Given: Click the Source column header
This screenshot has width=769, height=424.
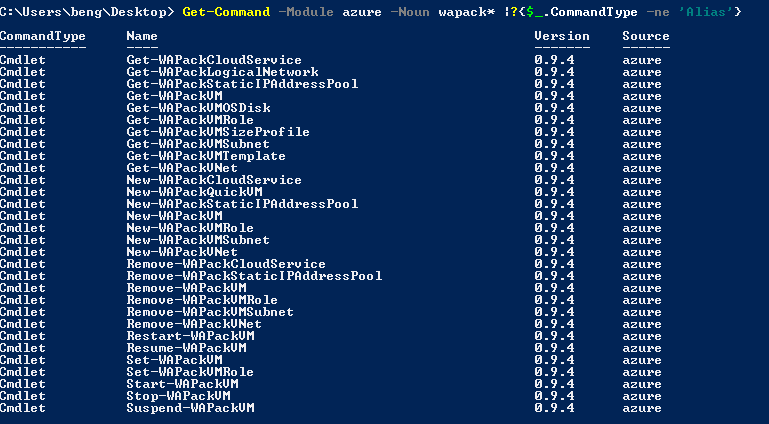Looking at the screenshot, I should click(646, 36).
